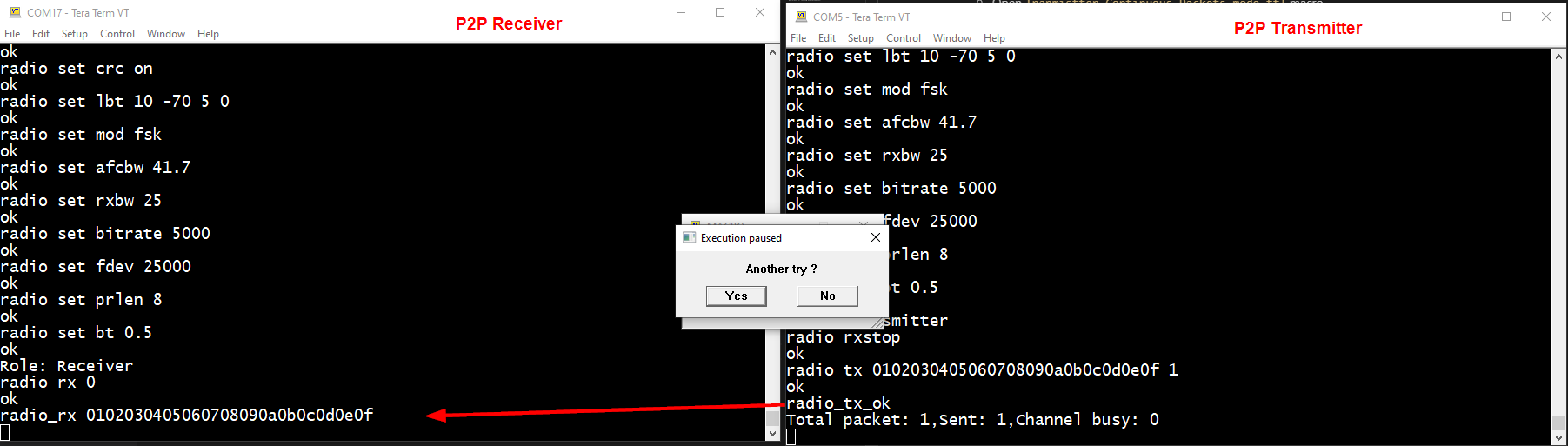1568x446 pixels.
Task: Click 'radio set afcbw 41.7' in receiver
Action: pyautogui.click(x=96, y=168)
